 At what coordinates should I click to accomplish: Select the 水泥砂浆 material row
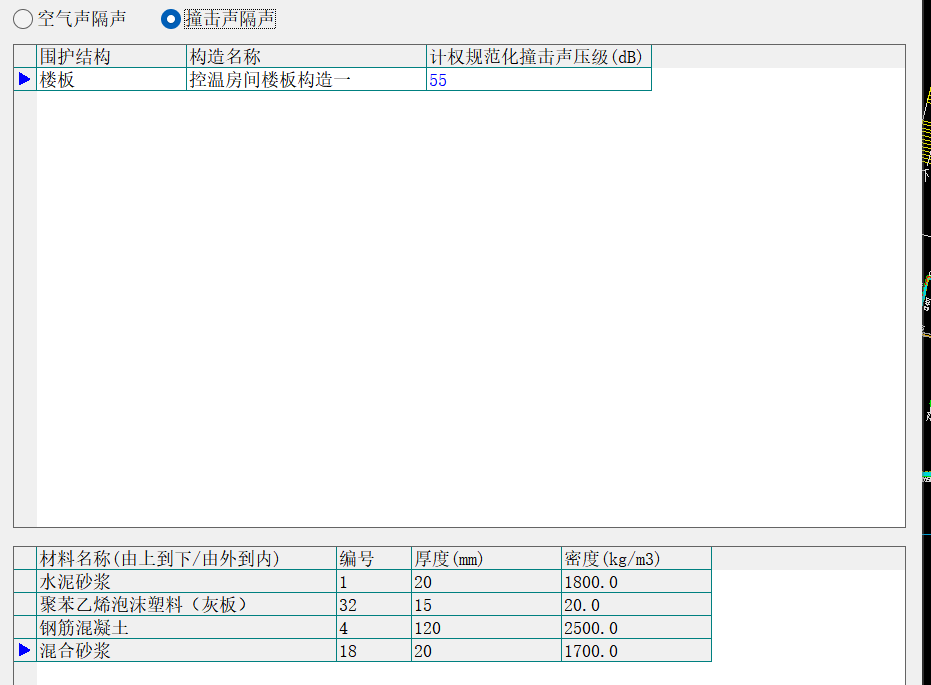[x=186, y=582]
